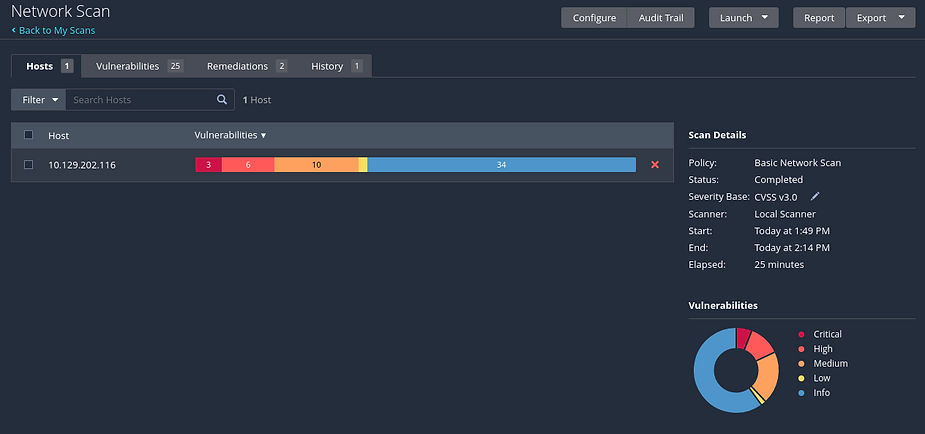The width and height of the screenshot is (925, 434).
Task: Click the red X to remove host
Action: pyautogui.click(x=655, y=165)
